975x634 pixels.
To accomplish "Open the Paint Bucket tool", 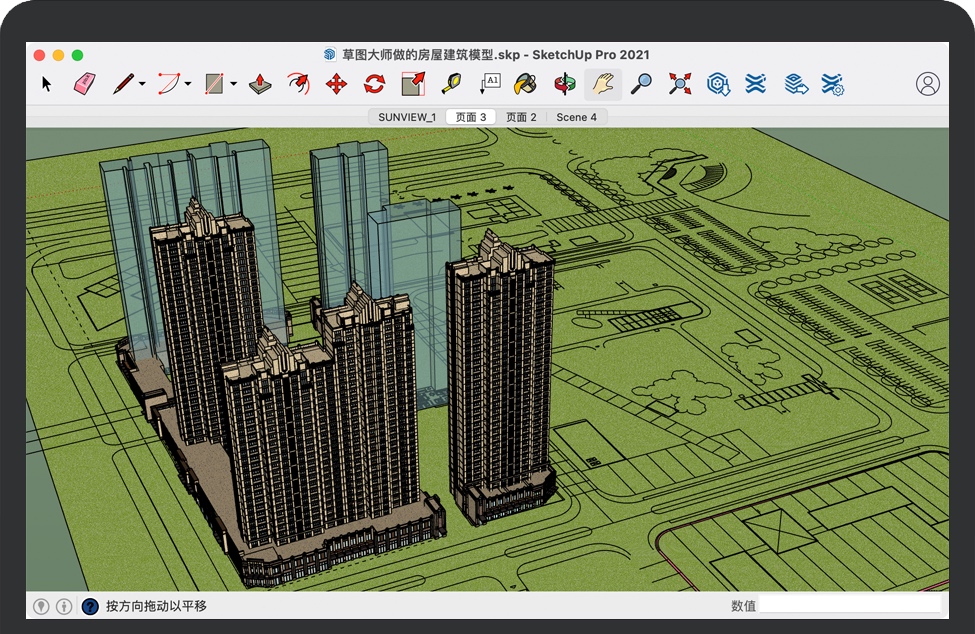I will [x=524, y=84].
